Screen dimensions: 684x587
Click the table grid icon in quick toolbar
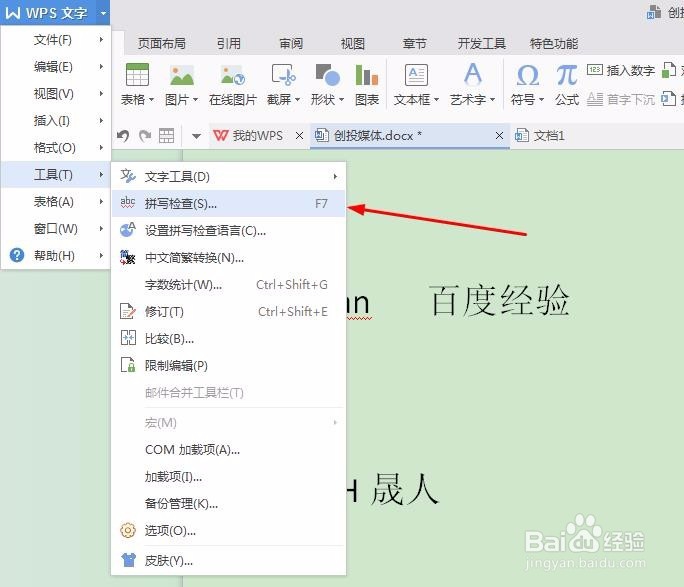coord(166,136)
